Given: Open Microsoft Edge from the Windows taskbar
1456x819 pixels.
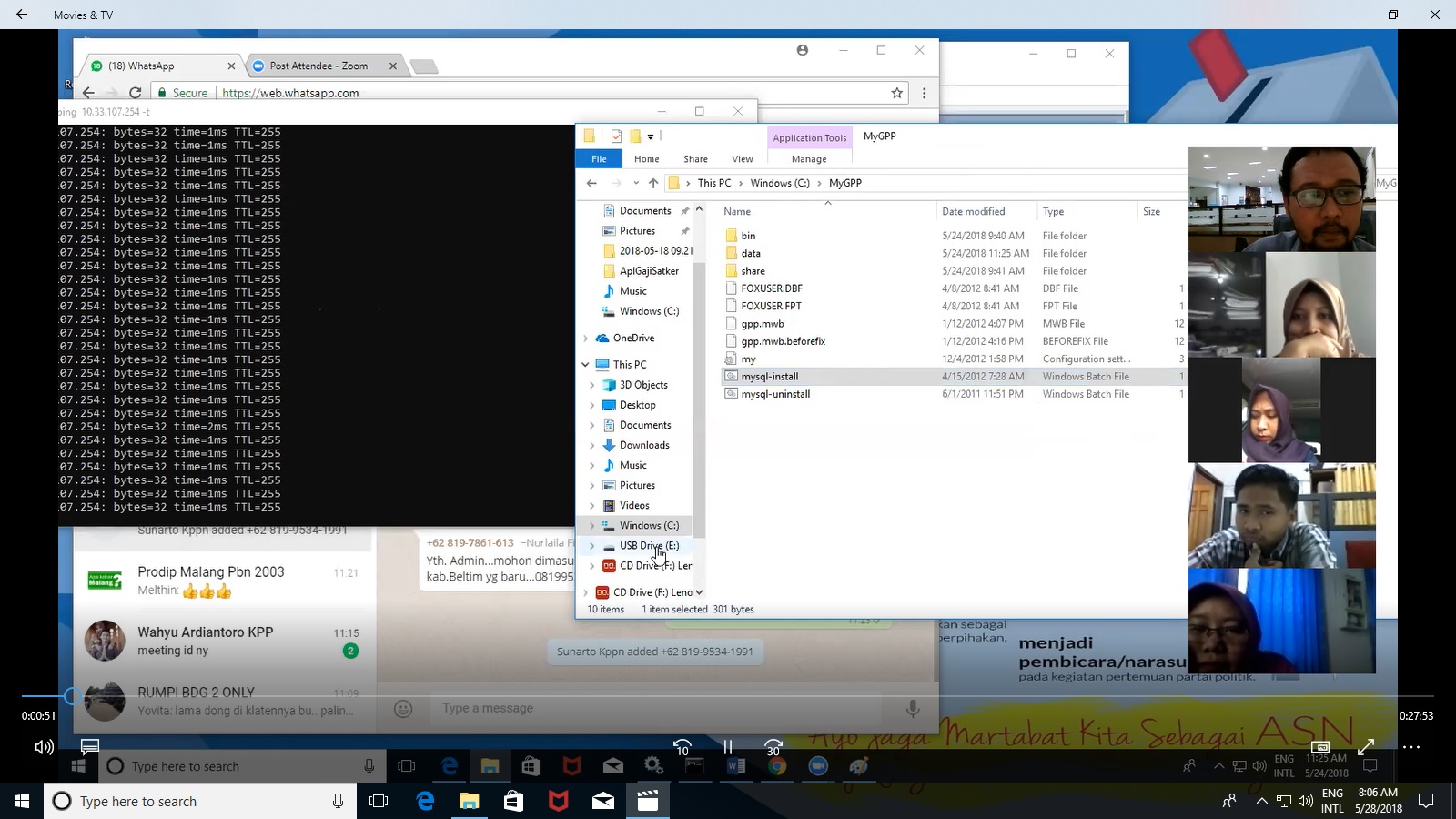Looking at the screenshot, I should (425, 801).
